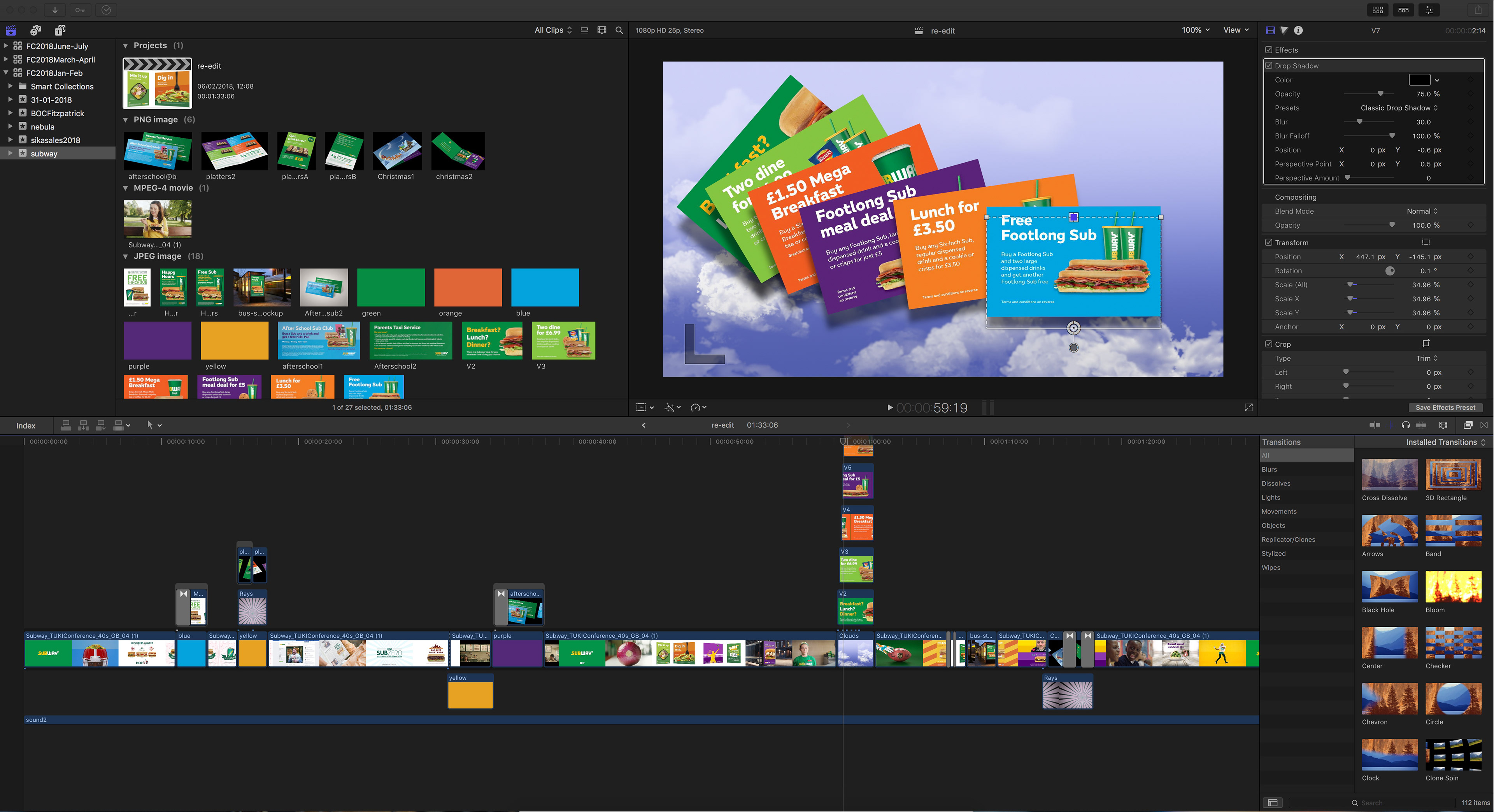Go back in timeline history arrow
The image size is (1494, 812).
643,425
